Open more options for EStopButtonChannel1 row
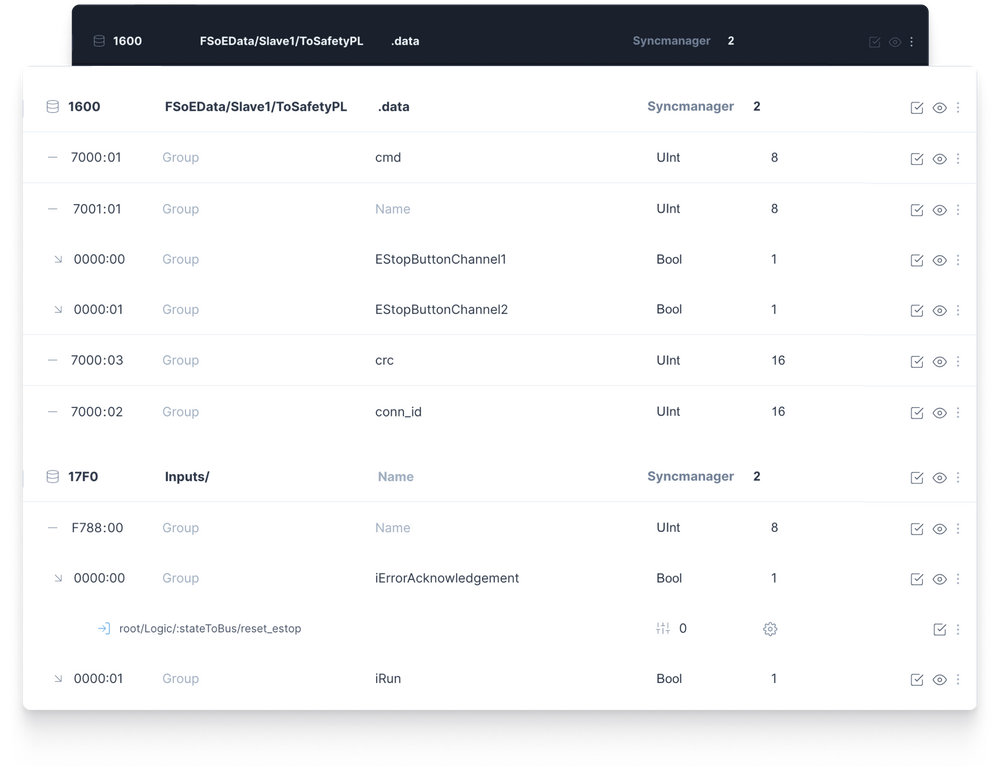This screenshot has height=766, width=1000. [x=958, y=260]
